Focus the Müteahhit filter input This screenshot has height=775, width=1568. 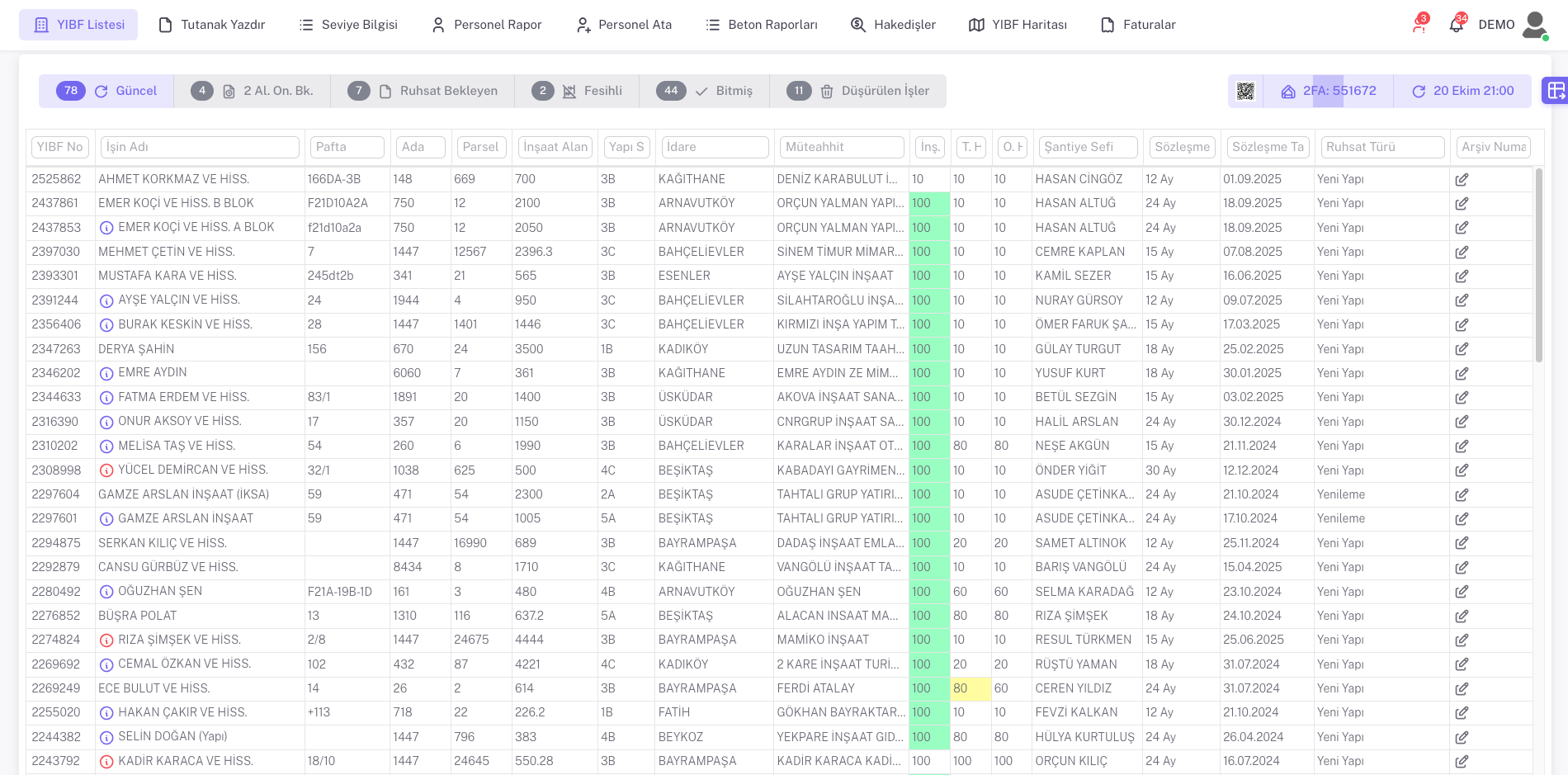[842, 147]
